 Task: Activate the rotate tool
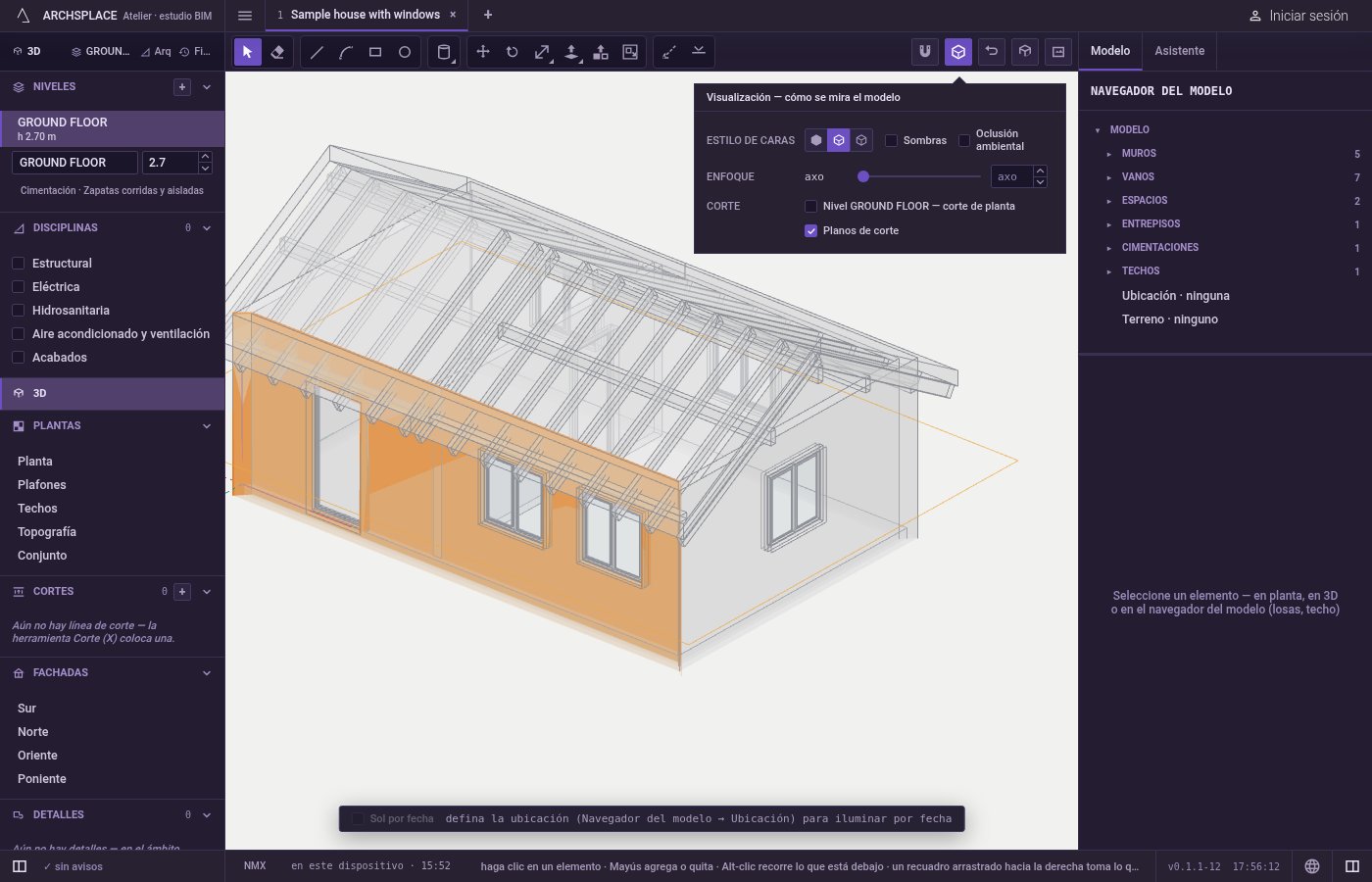pyautogui.click(x=513, y=52)
